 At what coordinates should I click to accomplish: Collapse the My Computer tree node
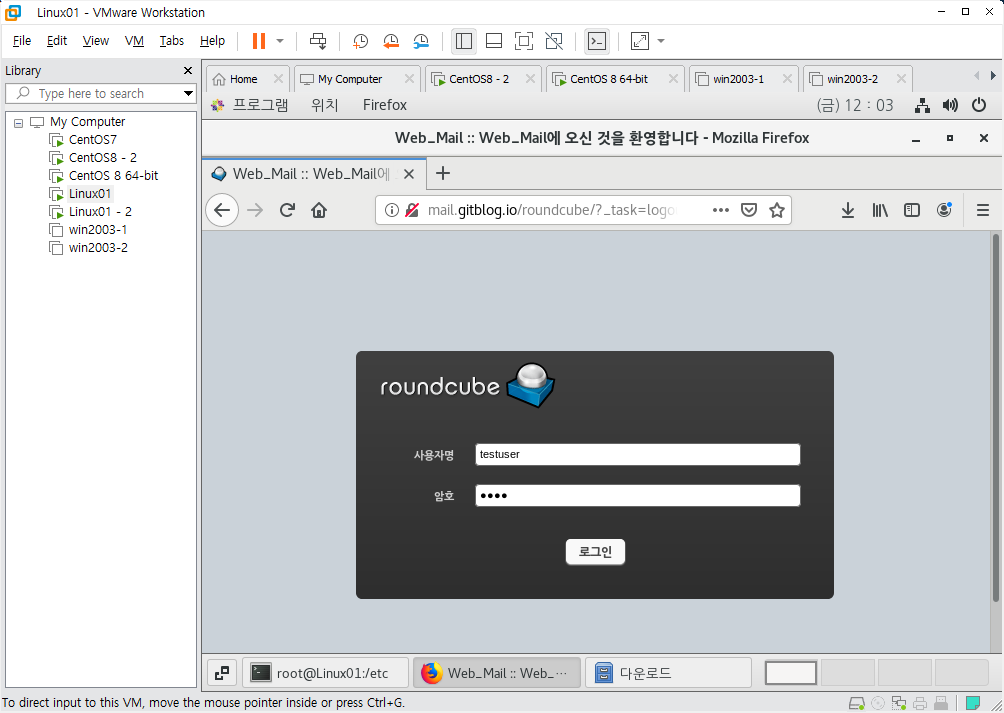(x=19, y=122)
